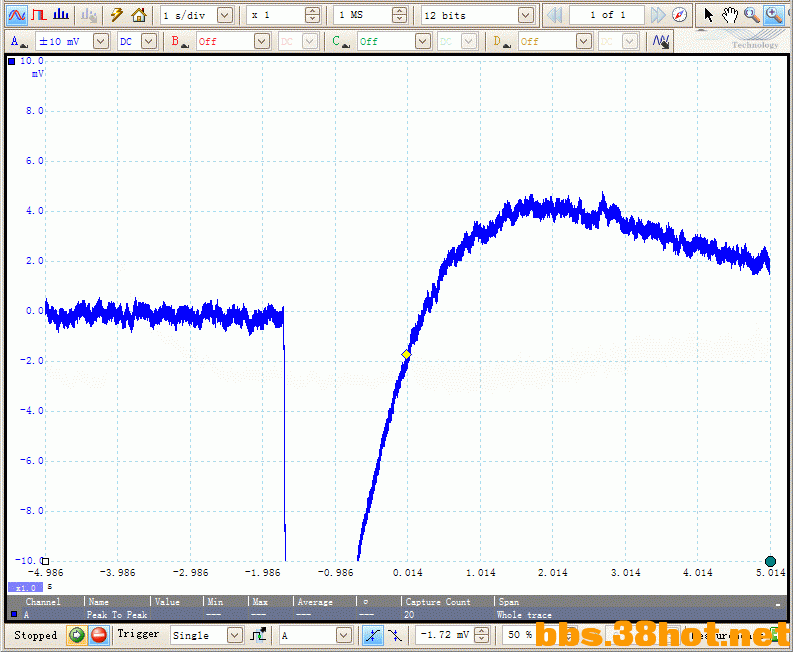Click the Channel column header

coord(43,602)
